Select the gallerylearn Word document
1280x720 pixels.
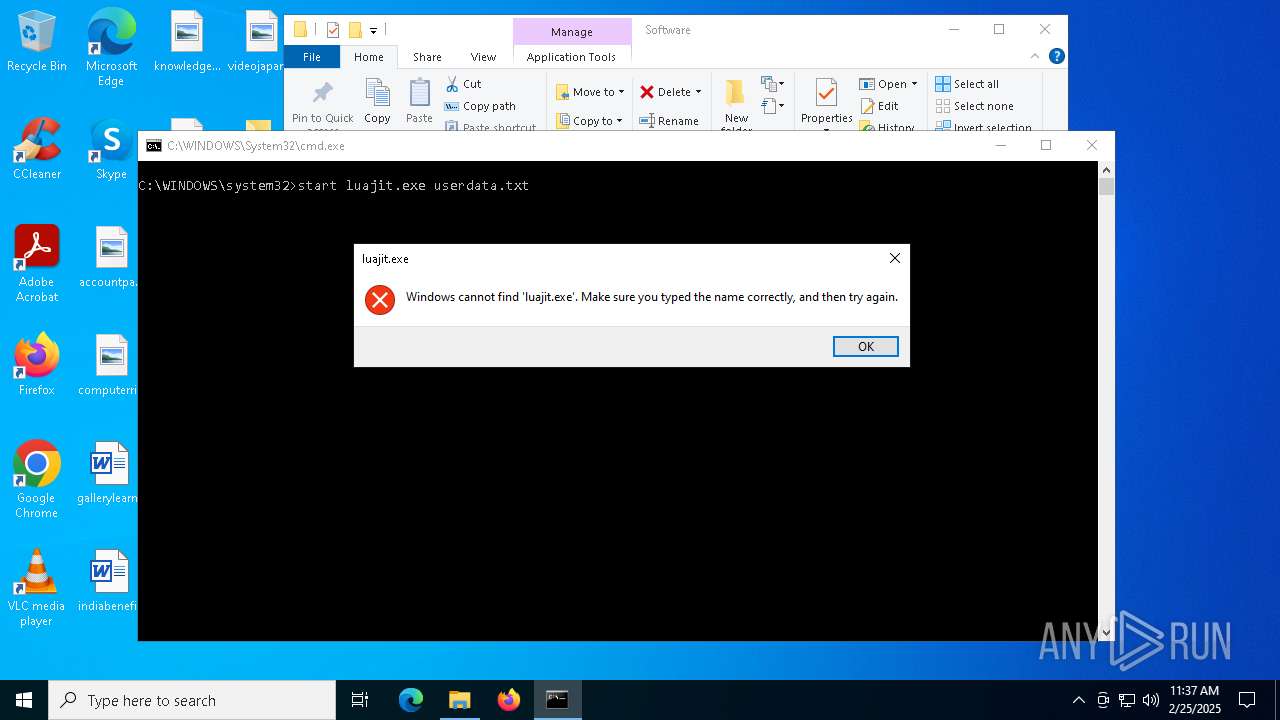(x=108, y=473)
